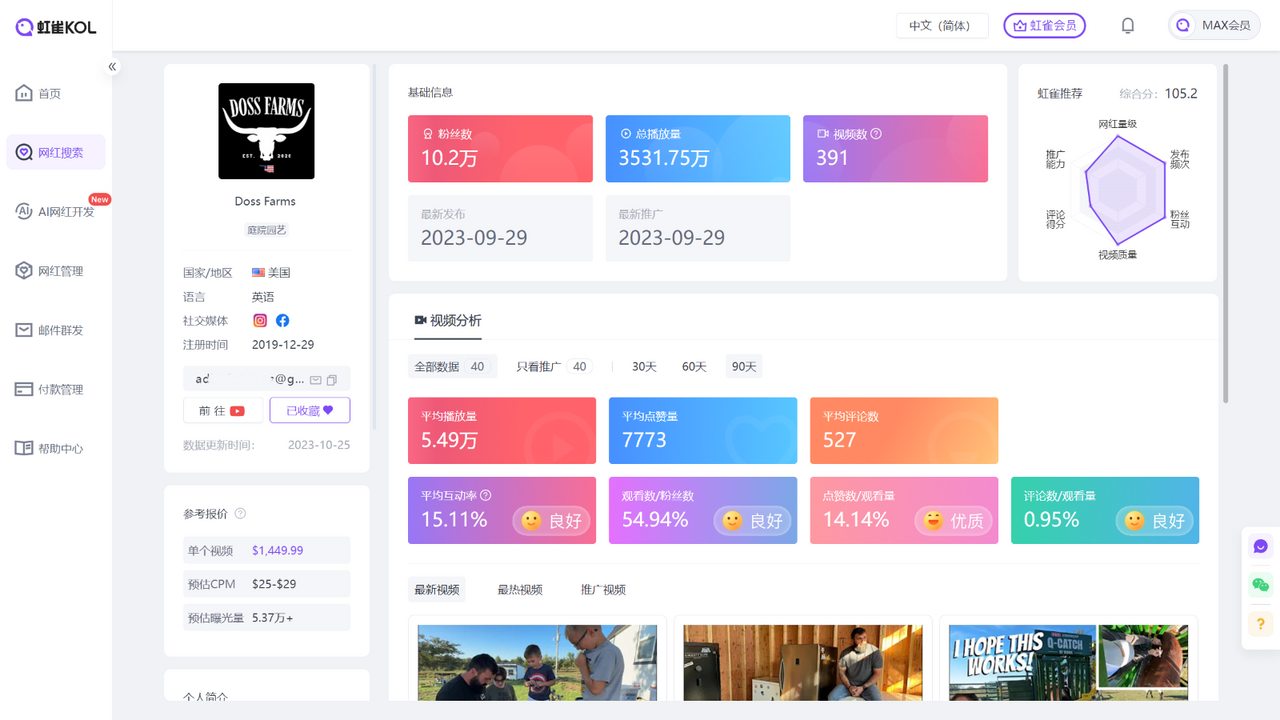Click the 总播放量 3531.75万 card

698,149
